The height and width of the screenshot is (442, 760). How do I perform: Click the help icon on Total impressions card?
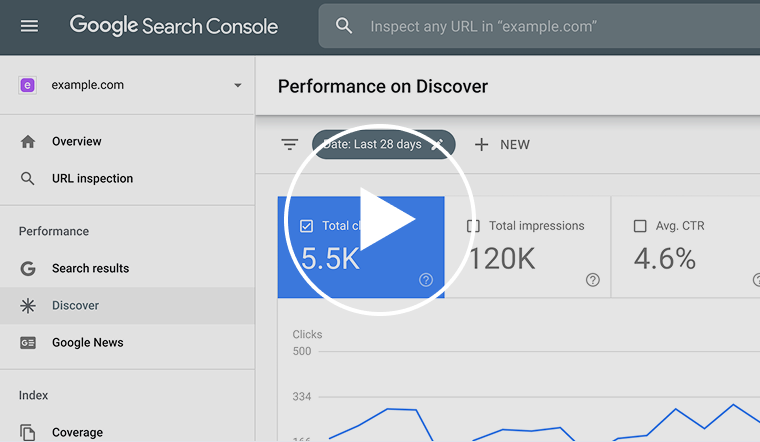(592, 280)
